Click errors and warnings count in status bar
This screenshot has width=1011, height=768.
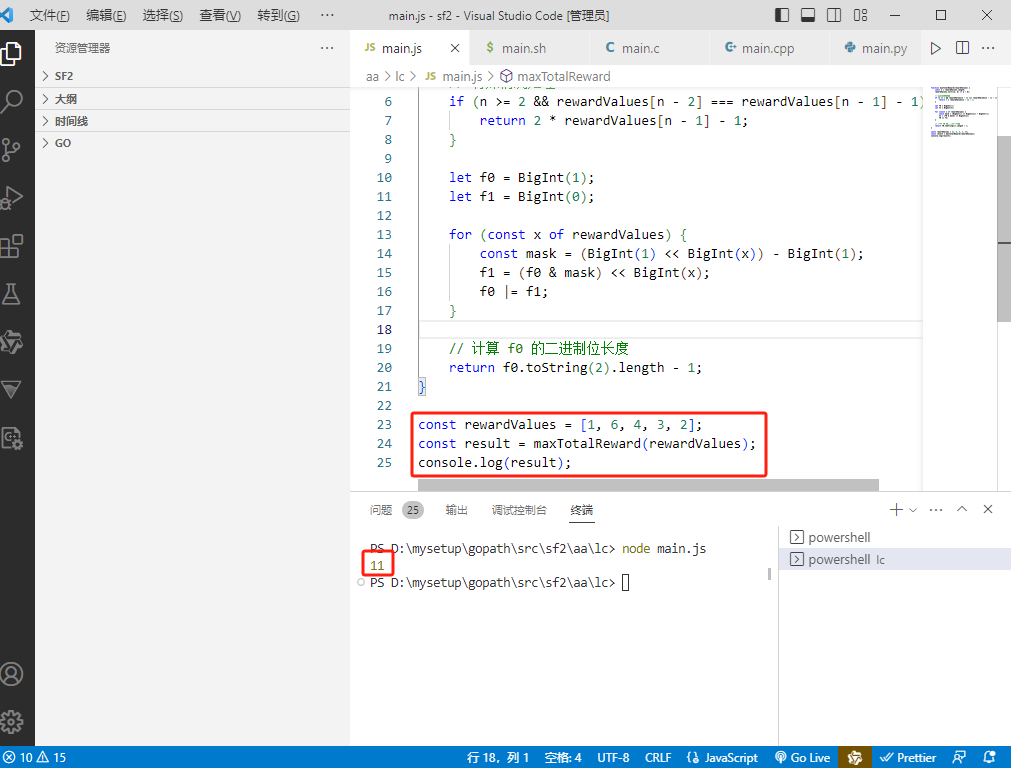(35, 757)
